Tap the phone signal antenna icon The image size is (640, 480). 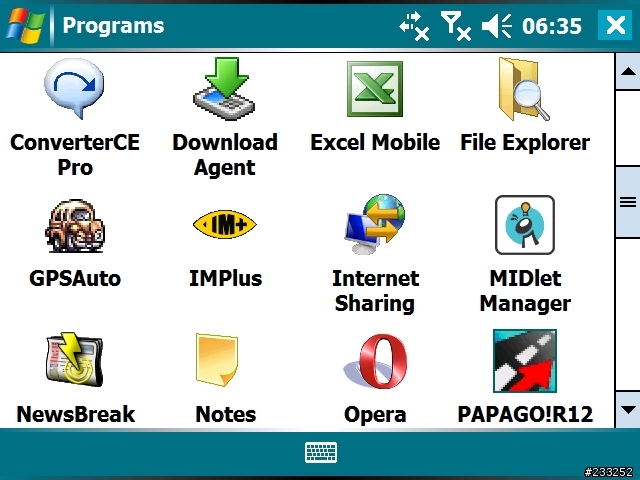coord(456,26)
